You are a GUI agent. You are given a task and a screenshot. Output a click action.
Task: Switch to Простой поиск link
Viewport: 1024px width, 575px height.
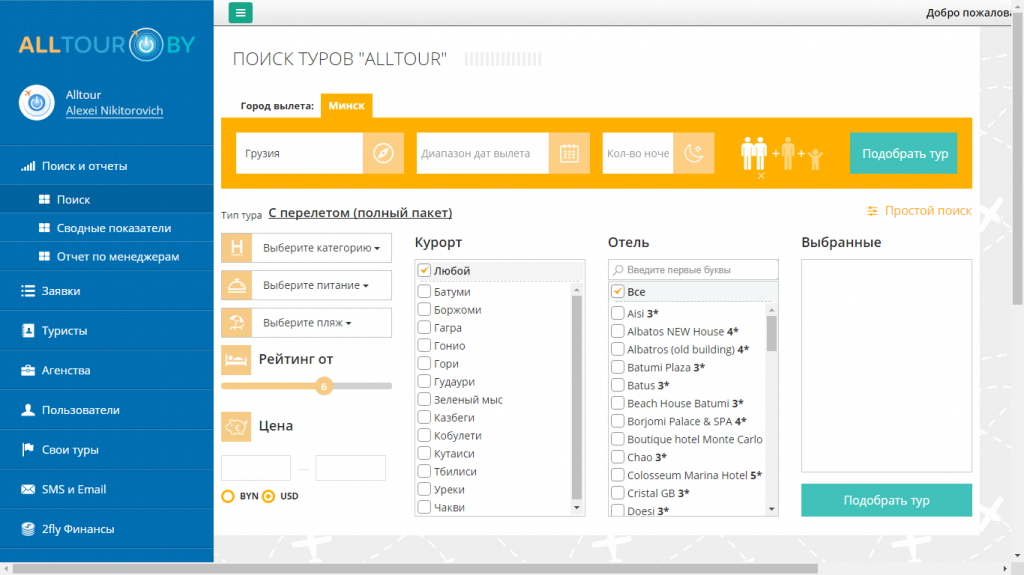pos(928,210)
